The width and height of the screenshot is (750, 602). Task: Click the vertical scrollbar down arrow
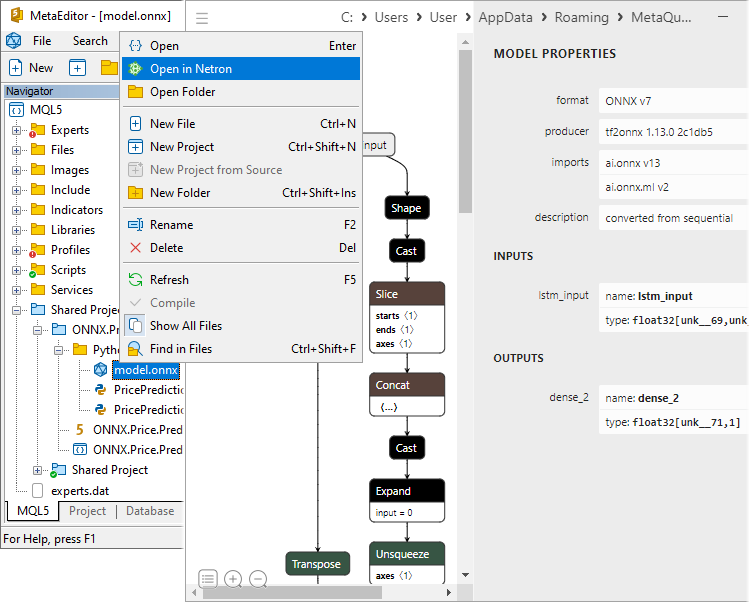[465, 575]
